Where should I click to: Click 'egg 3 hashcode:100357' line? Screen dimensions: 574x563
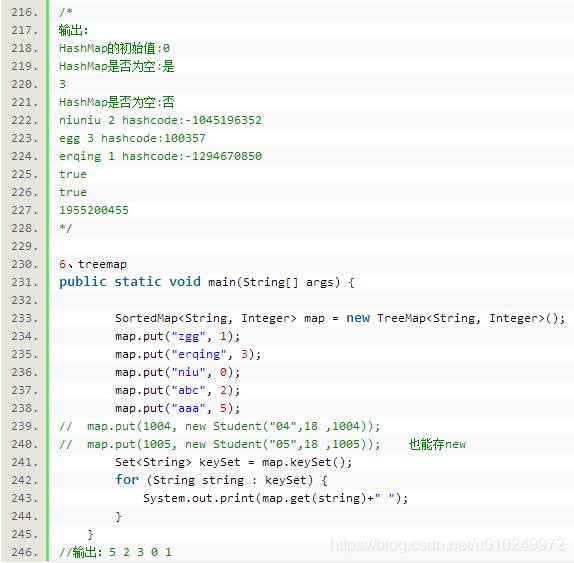click(132, 138)
